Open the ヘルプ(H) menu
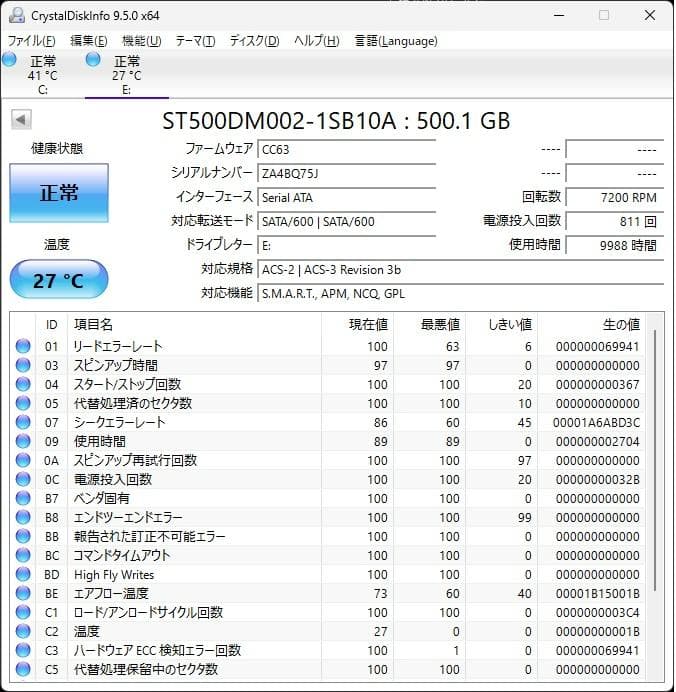Viewport: 676px width, 692px height. (317, 41)
